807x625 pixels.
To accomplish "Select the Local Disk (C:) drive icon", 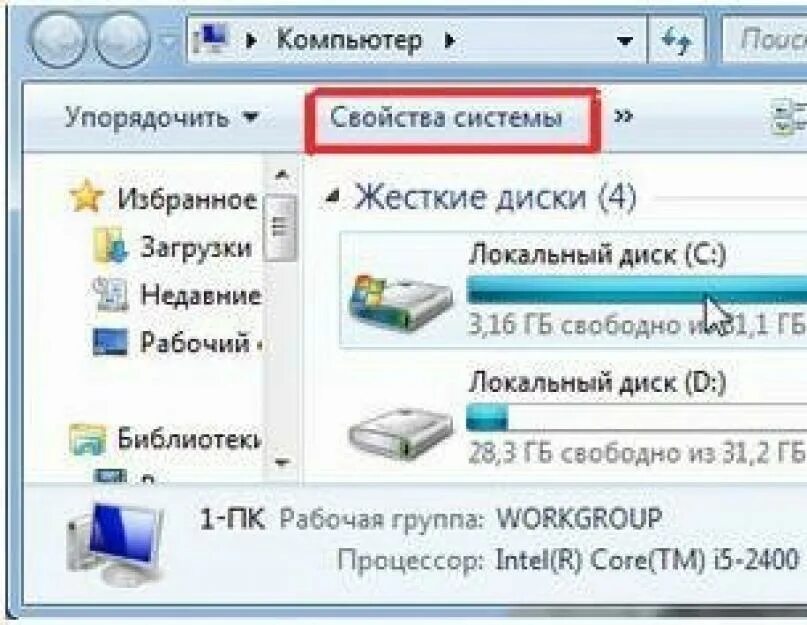I will [400, 303].
